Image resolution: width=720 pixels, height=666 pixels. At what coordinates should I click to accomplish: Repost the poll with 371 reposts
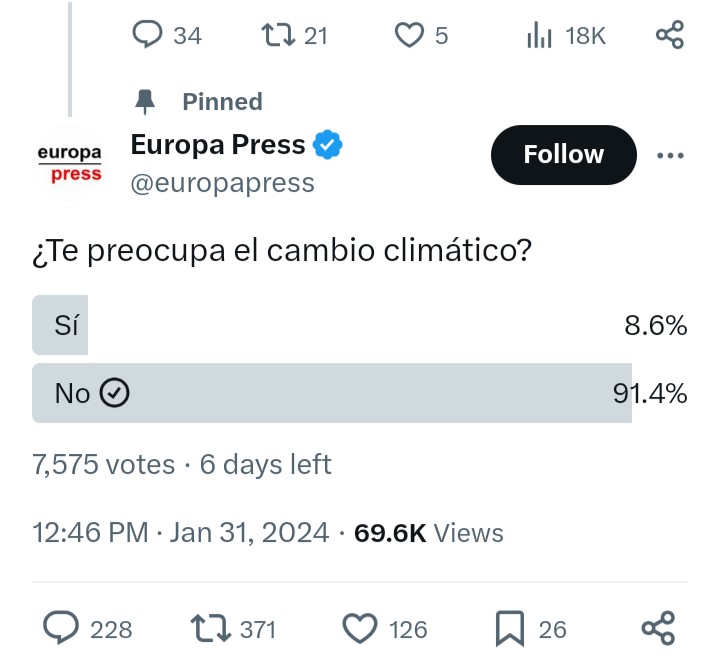click(210, 628)
